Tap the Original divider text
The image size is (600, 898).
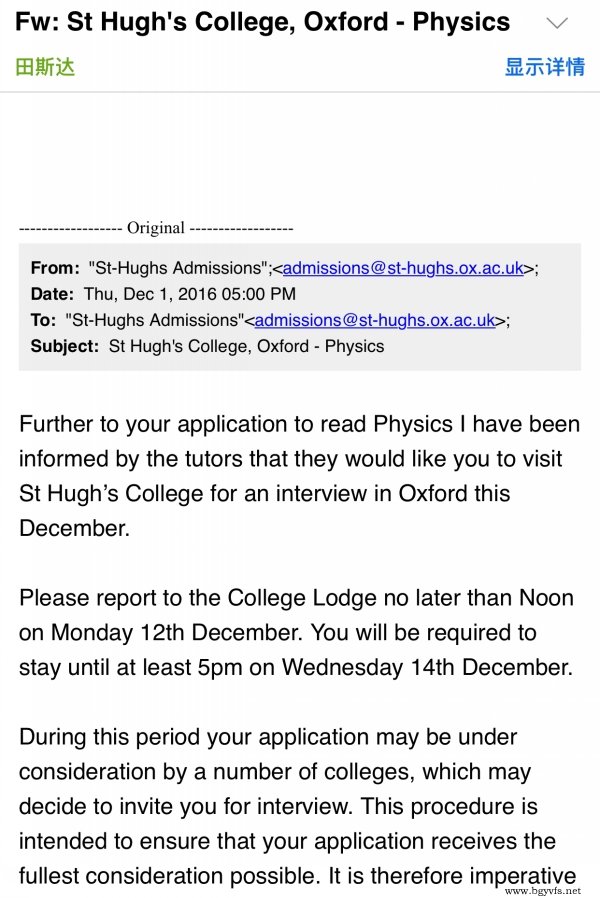[156, 228]
